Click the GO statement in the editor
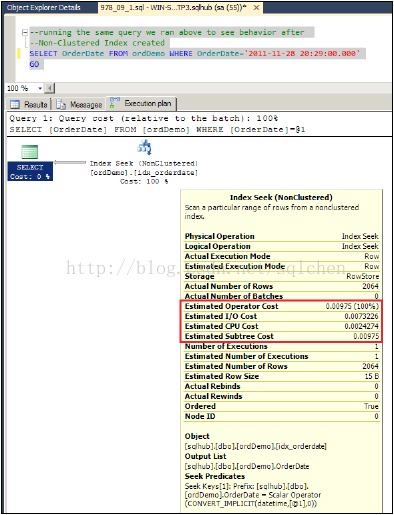Screen dimensions: 394x515 tap(34, 64)
